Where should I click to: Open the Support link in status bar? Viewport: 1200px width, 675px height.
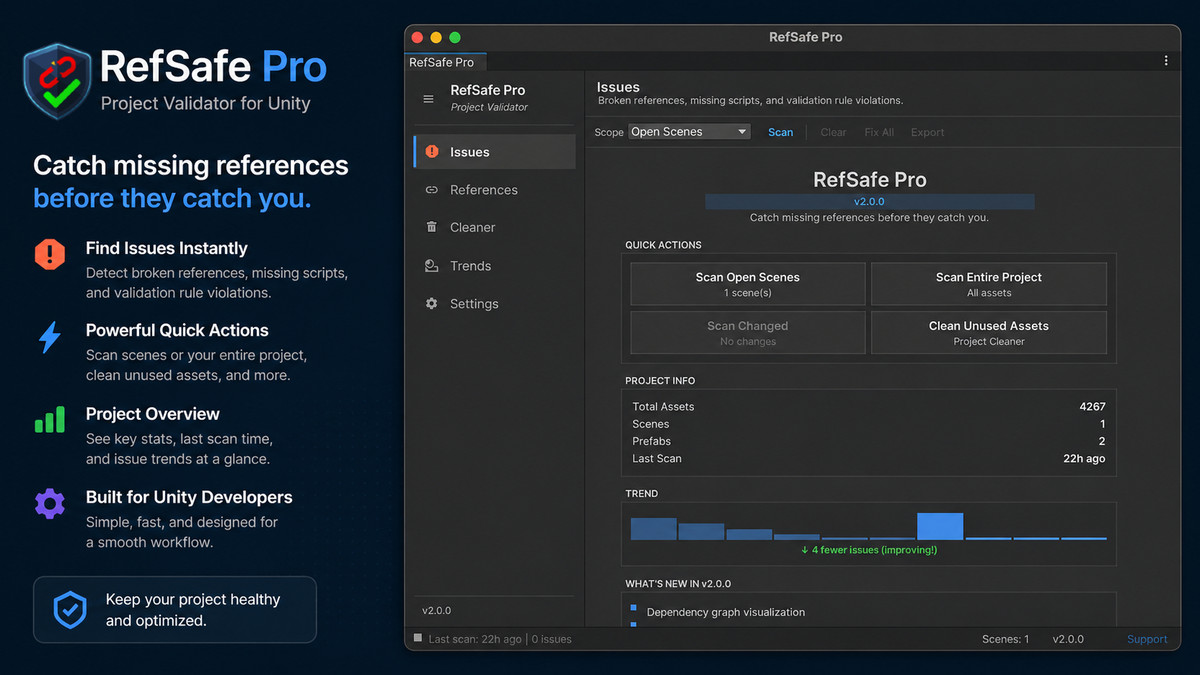tap(1147, 639)
